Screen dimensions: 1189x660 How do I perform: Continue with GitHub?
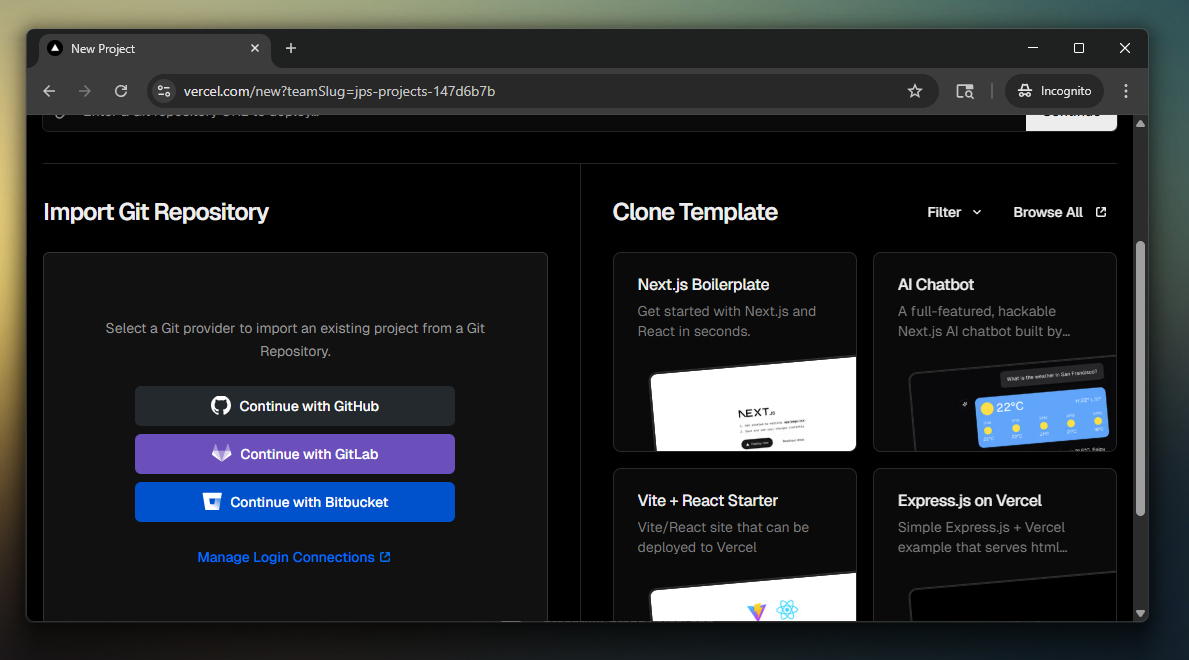click(x=295, y=406)
